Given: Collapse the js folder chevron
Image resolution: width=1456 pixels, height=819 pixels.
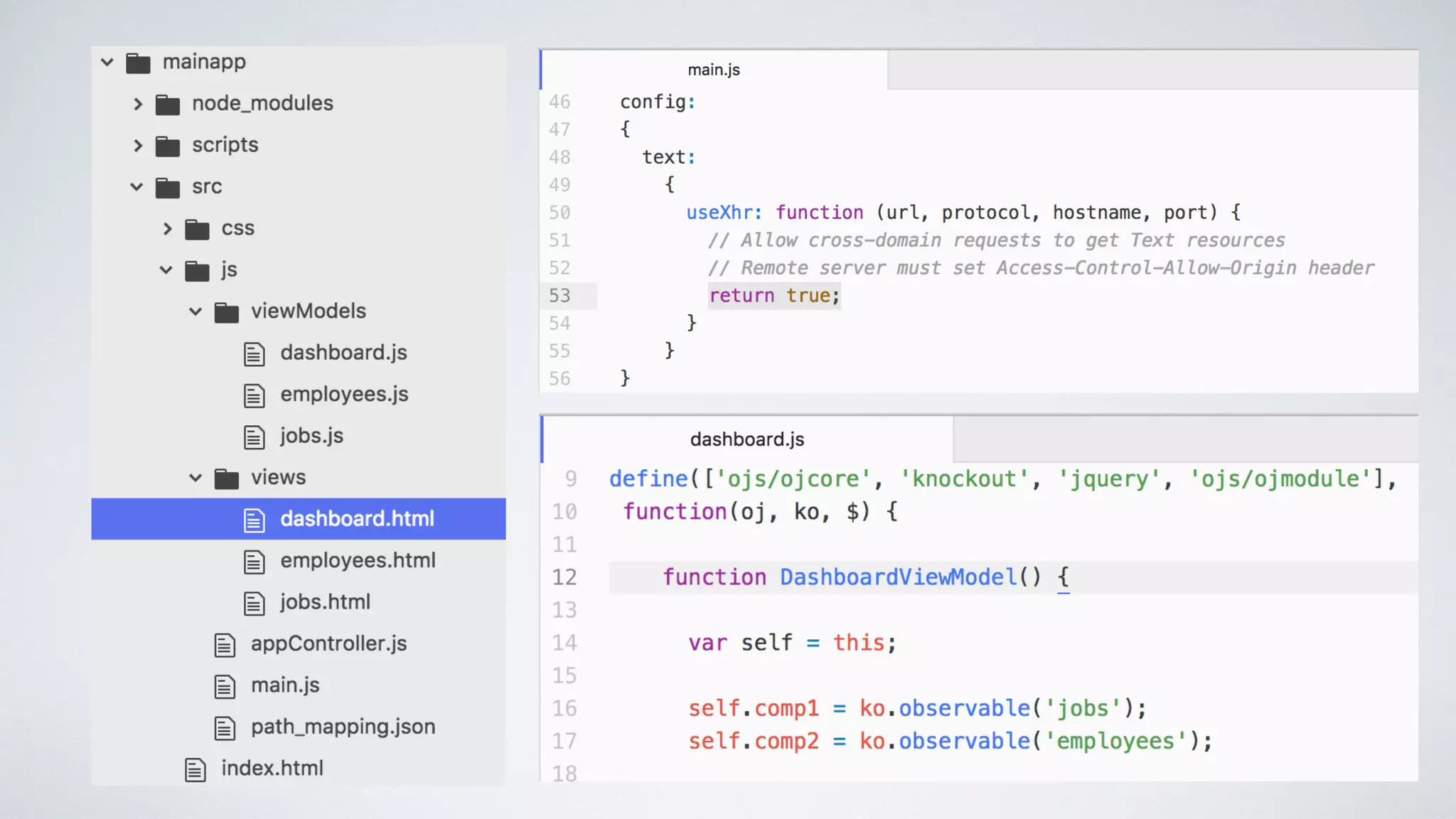Looking at the screenshot, I should (166, 270).
